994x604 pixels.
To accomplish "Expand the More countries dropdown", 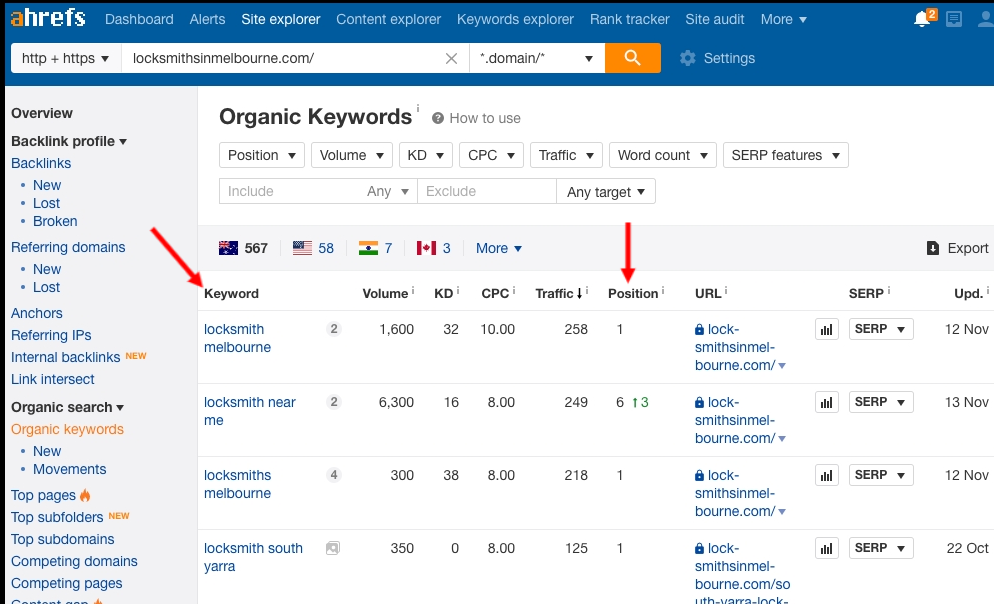I will tap(499, 248).
